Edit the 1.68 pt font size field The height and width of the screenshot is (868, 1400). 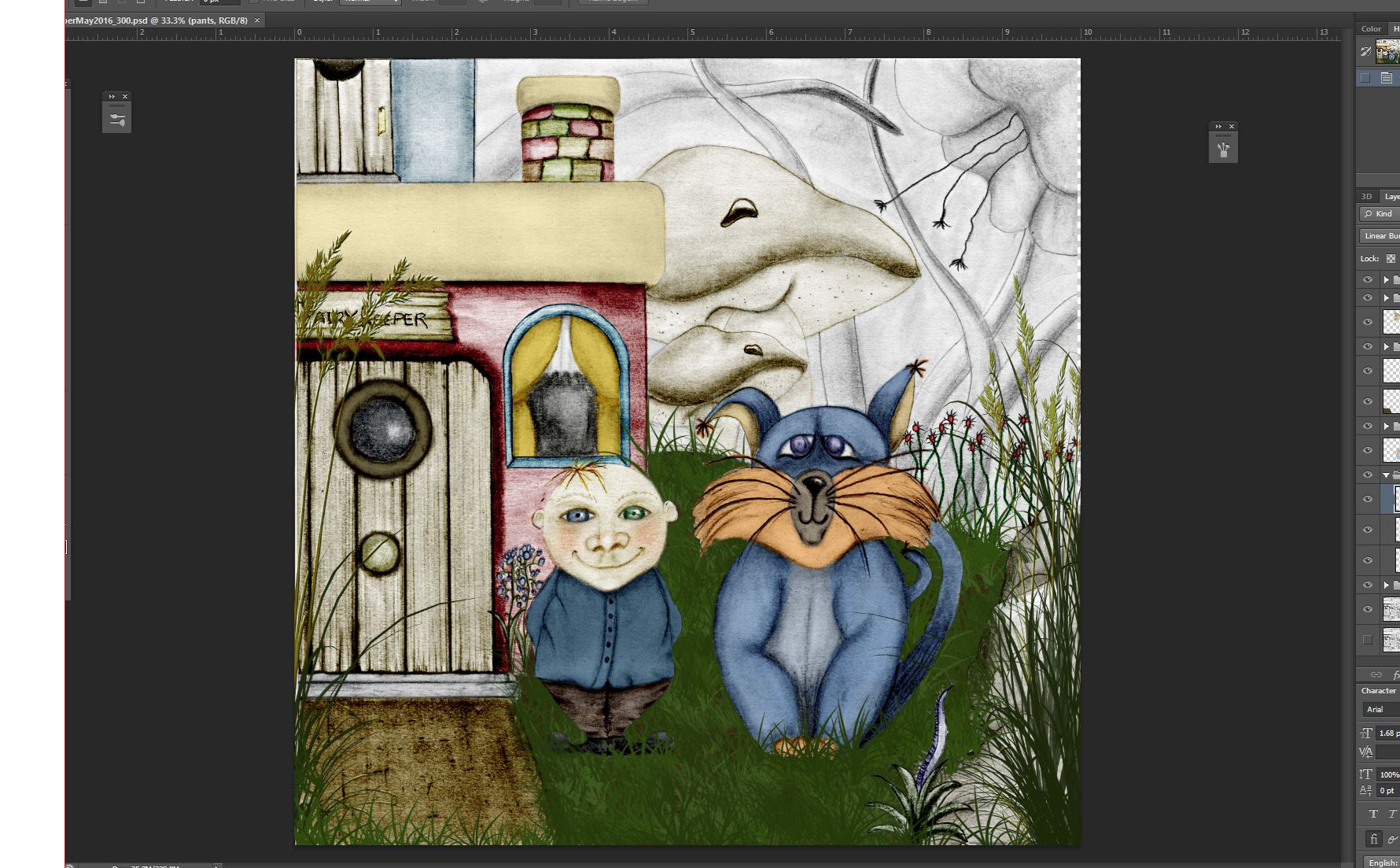pyautogui.click(x=1388, y=733)
